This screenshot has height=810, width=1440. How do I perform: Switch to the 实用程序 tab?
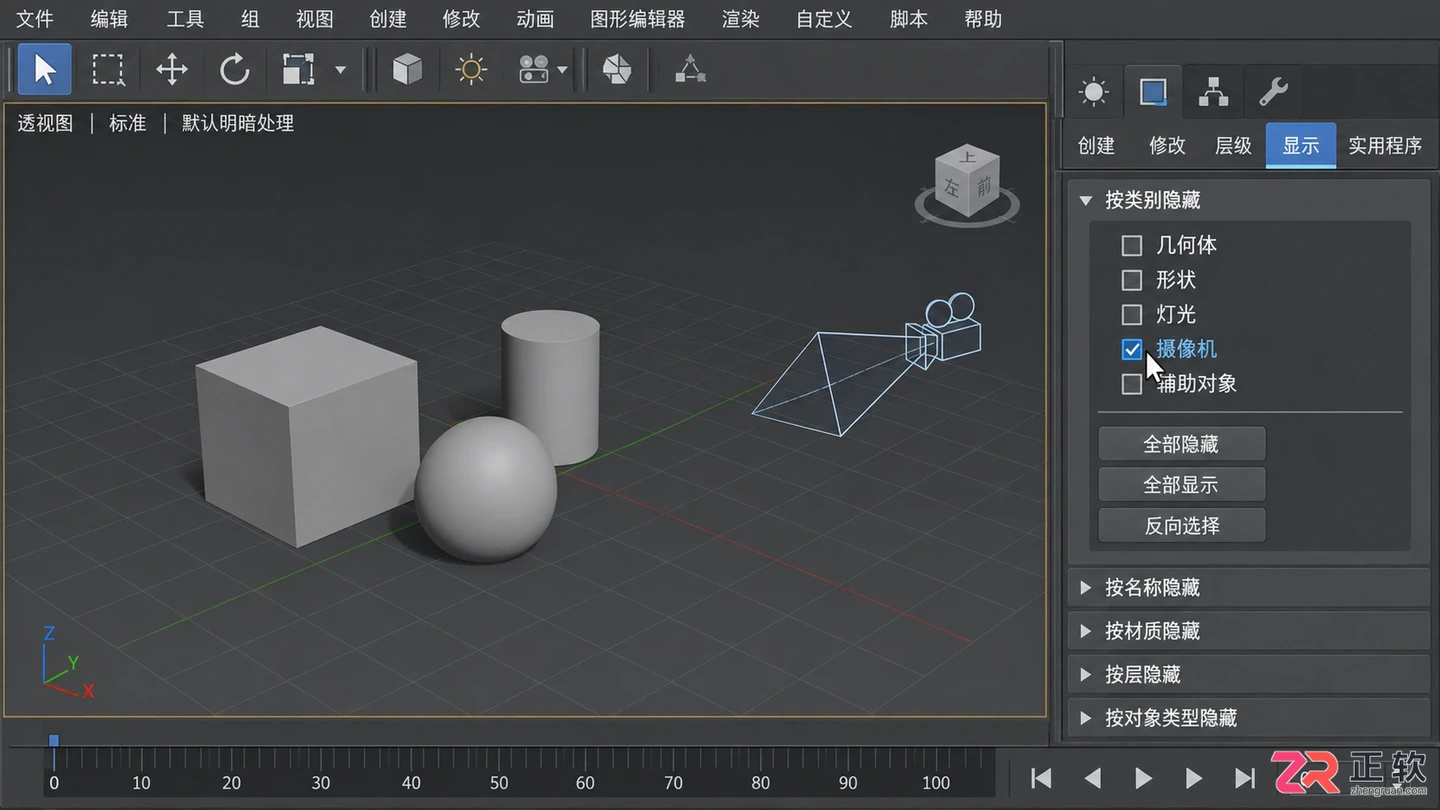tap(1385, 146)
